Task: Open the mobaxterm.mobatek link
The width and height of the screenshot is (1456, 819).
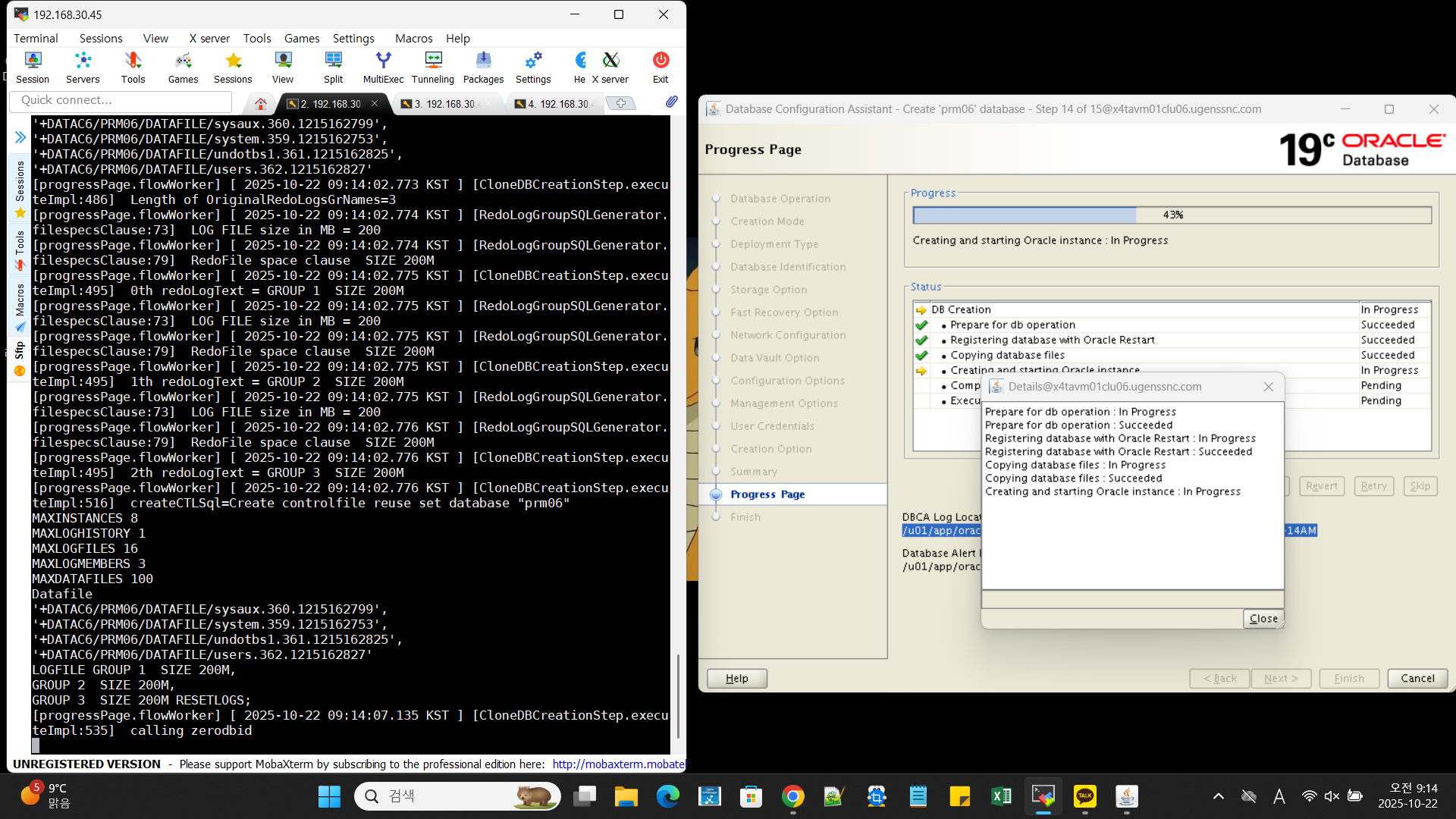Action: [x=618, y=764]
